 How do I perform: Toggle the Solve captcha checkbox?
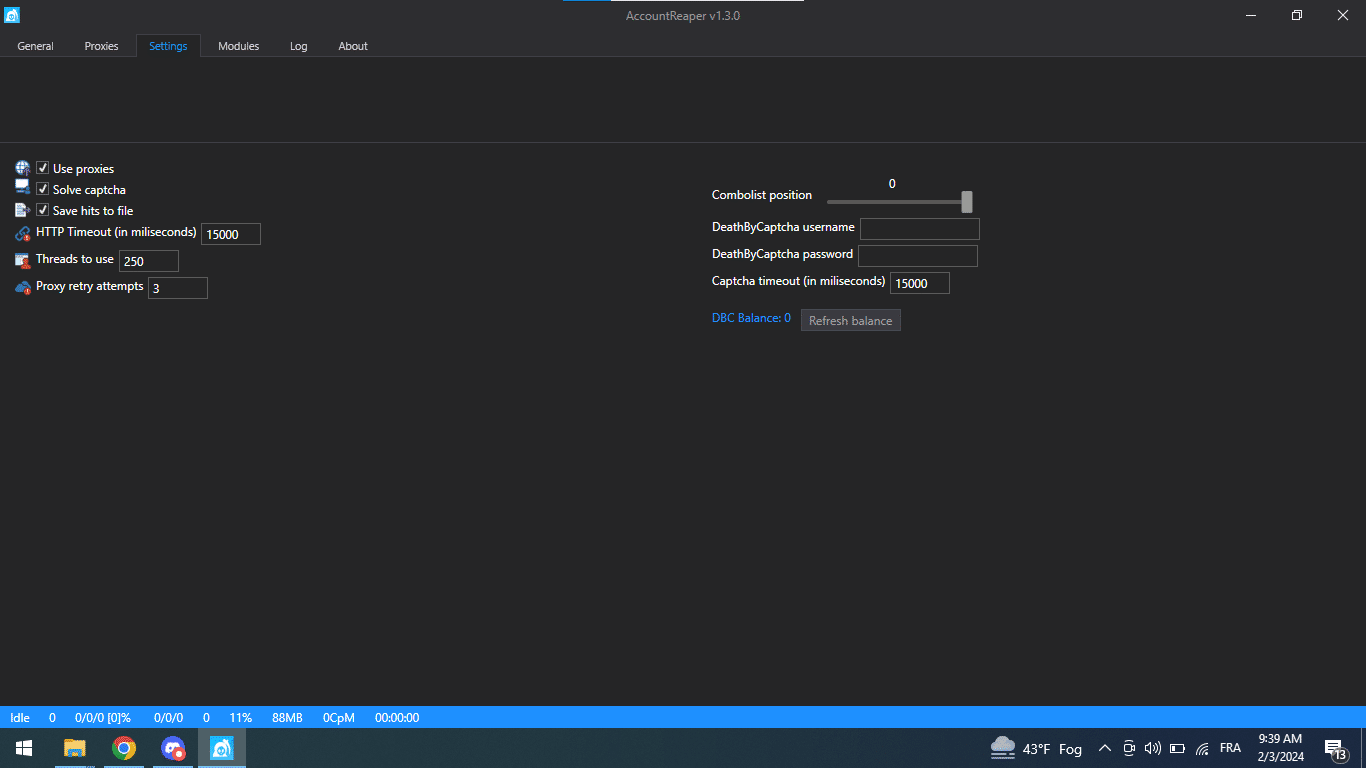[x=43, y=189]
